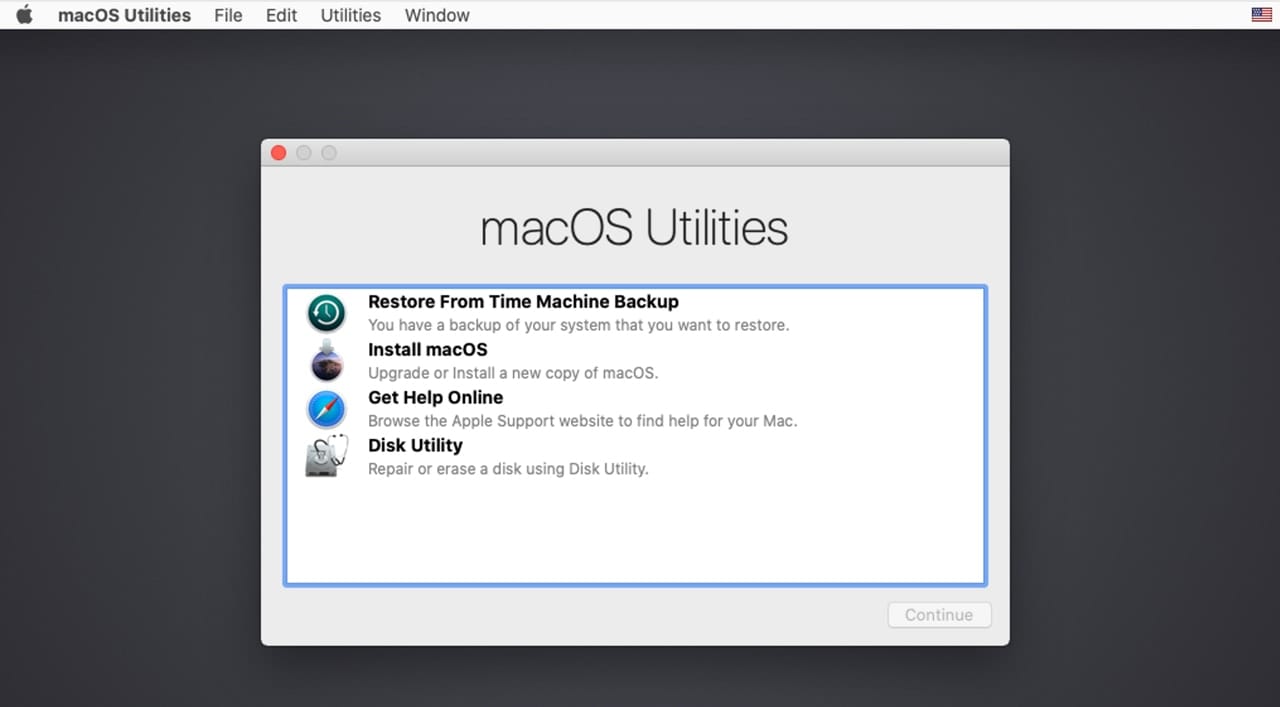Choose the Disk Utility option title
The image size is (1280, 707).
click(x=415, y=445)
